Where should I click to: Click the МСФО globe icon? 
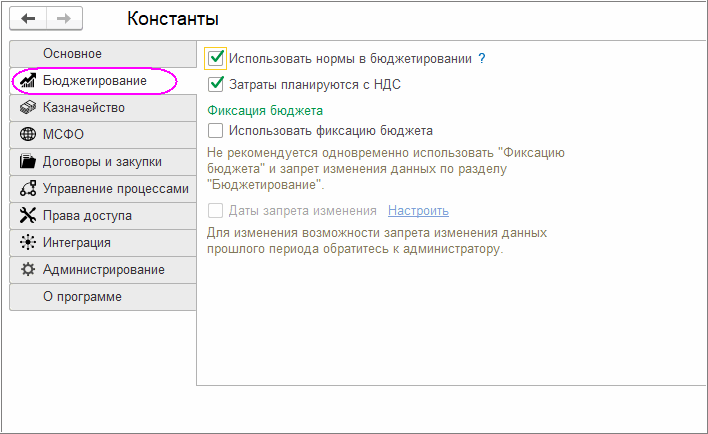tap(28, 134)
